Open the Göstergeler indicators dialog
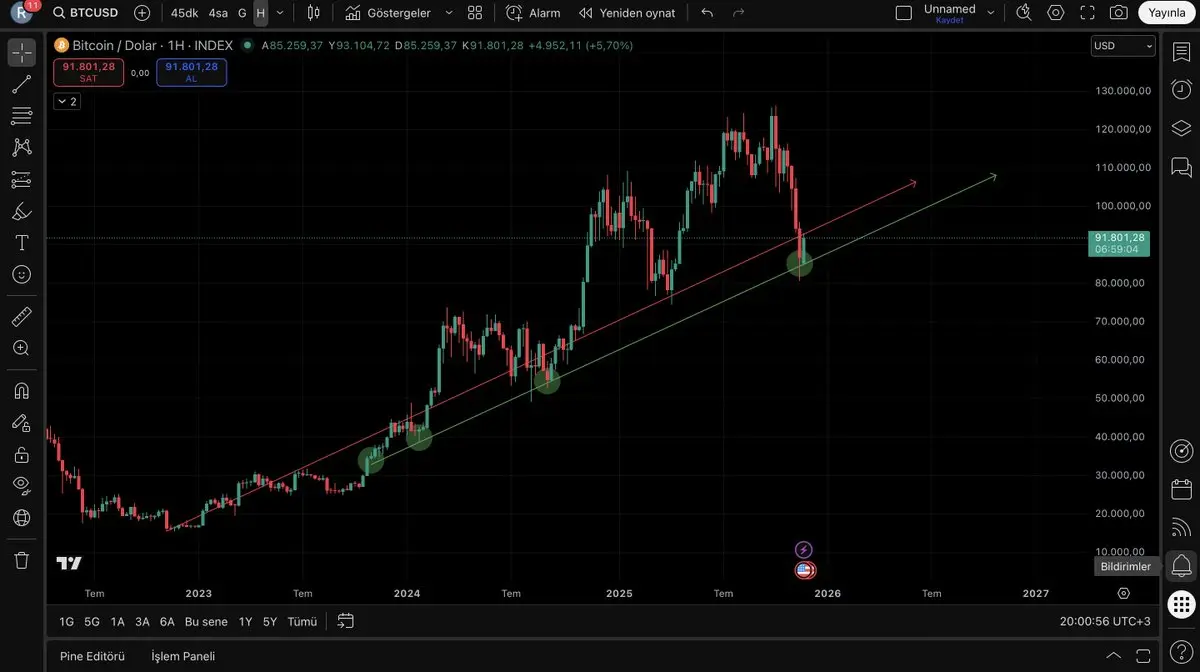 click(387, 13)
